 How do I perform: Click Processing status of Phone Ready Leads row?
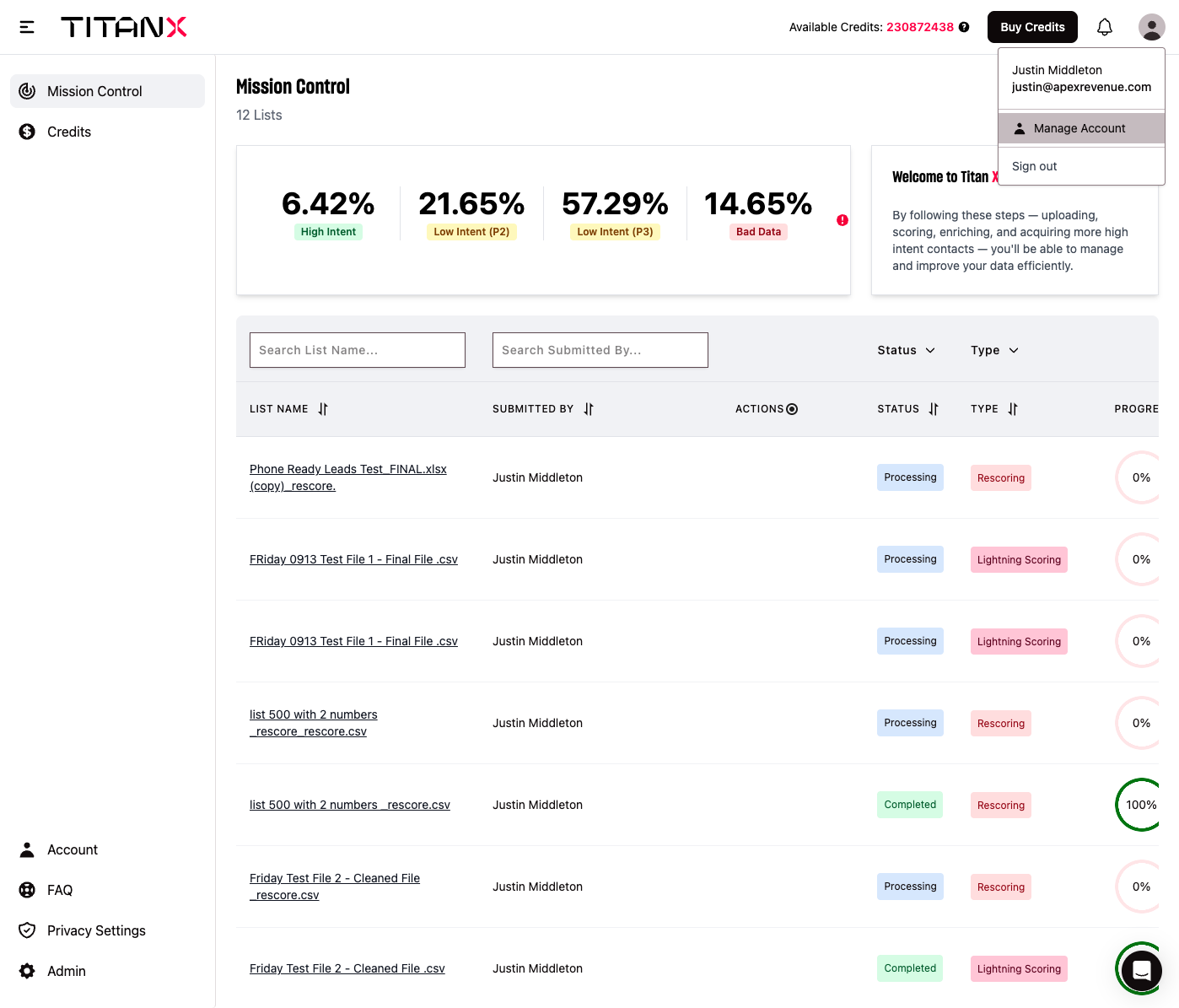(x=910, y=477)
